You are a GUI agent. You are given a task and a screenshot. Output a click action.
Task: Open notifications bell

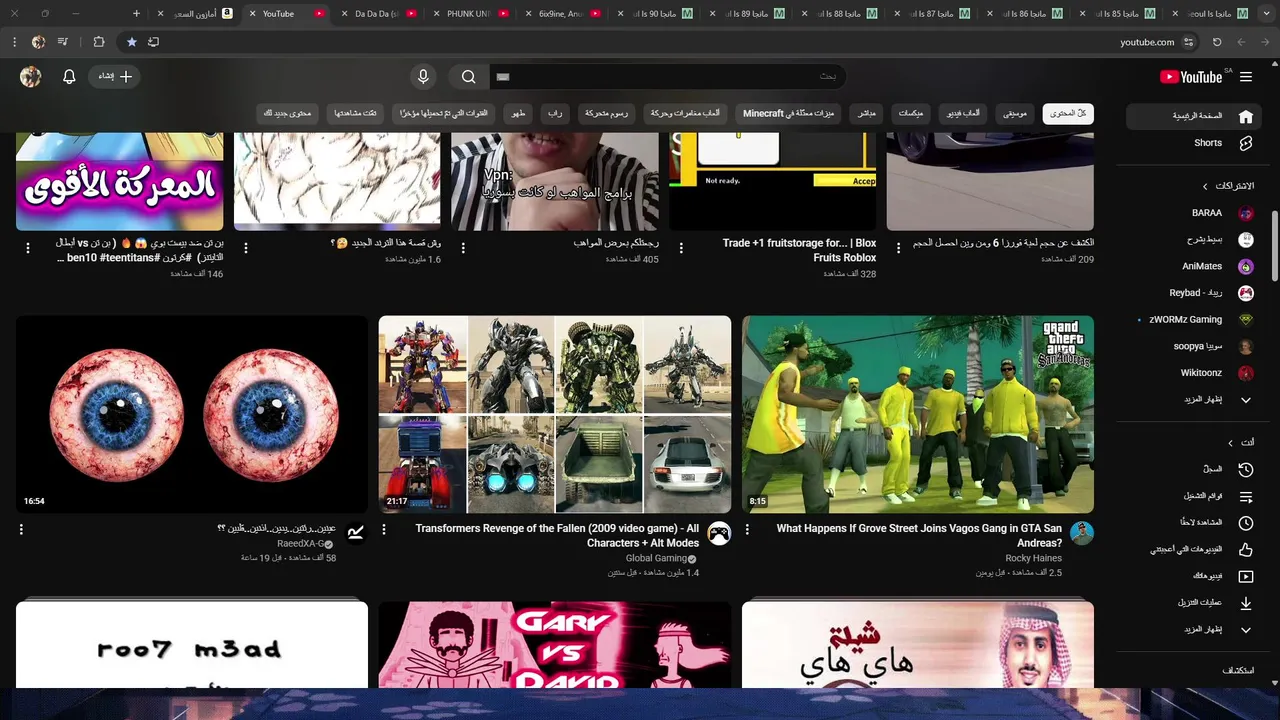pos(69,76)
